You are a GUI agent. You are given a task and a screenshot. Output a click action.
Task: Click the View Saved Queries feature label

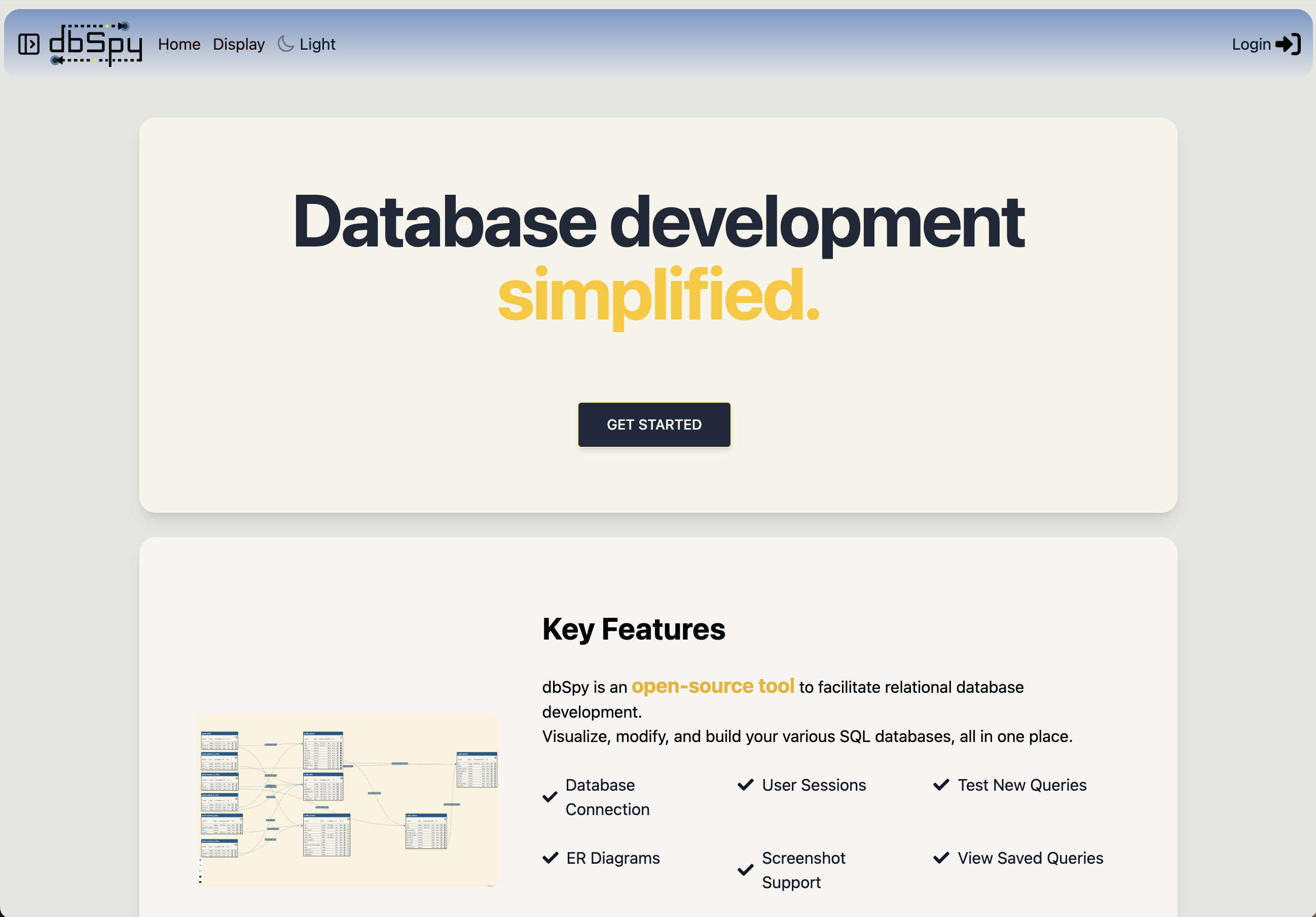coord(1030,857)
